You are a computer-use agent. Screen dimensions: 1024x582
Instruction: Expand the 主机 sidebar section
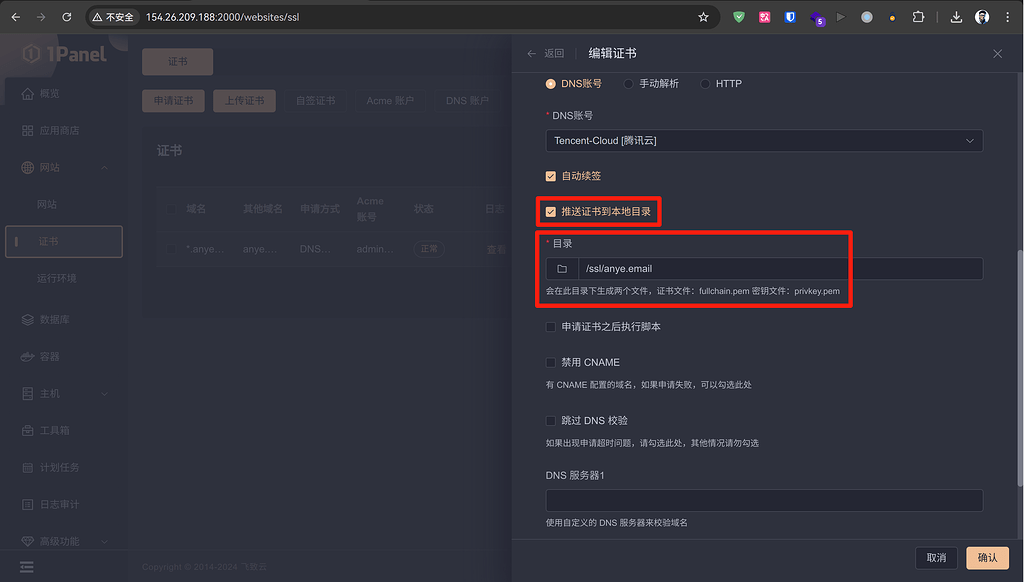(x=48, y=393)
